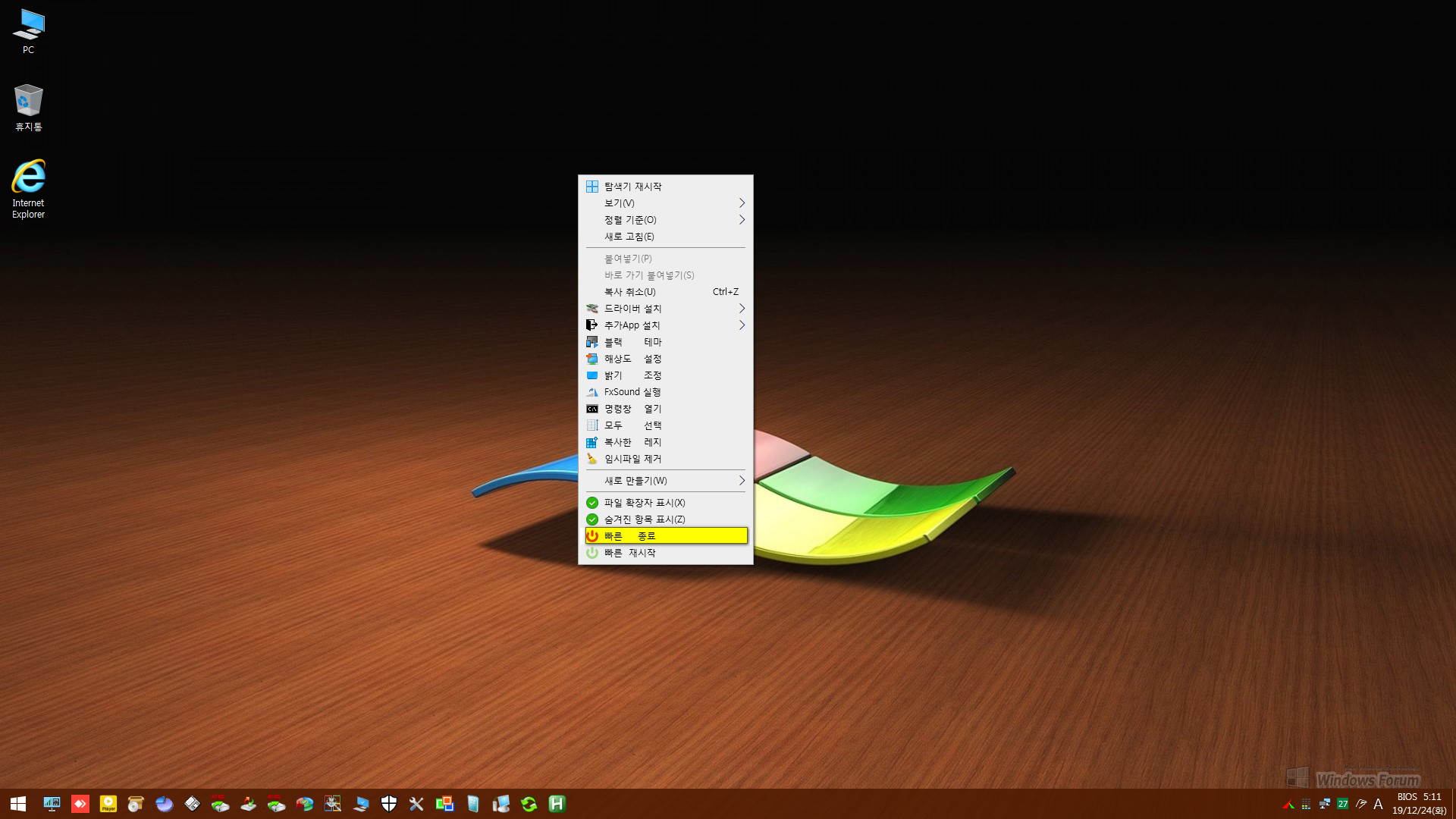1456x819 pixels.
Task: Click the red-green triangle tray icon
Action: pyautogui.click(x=1288, y=805)
